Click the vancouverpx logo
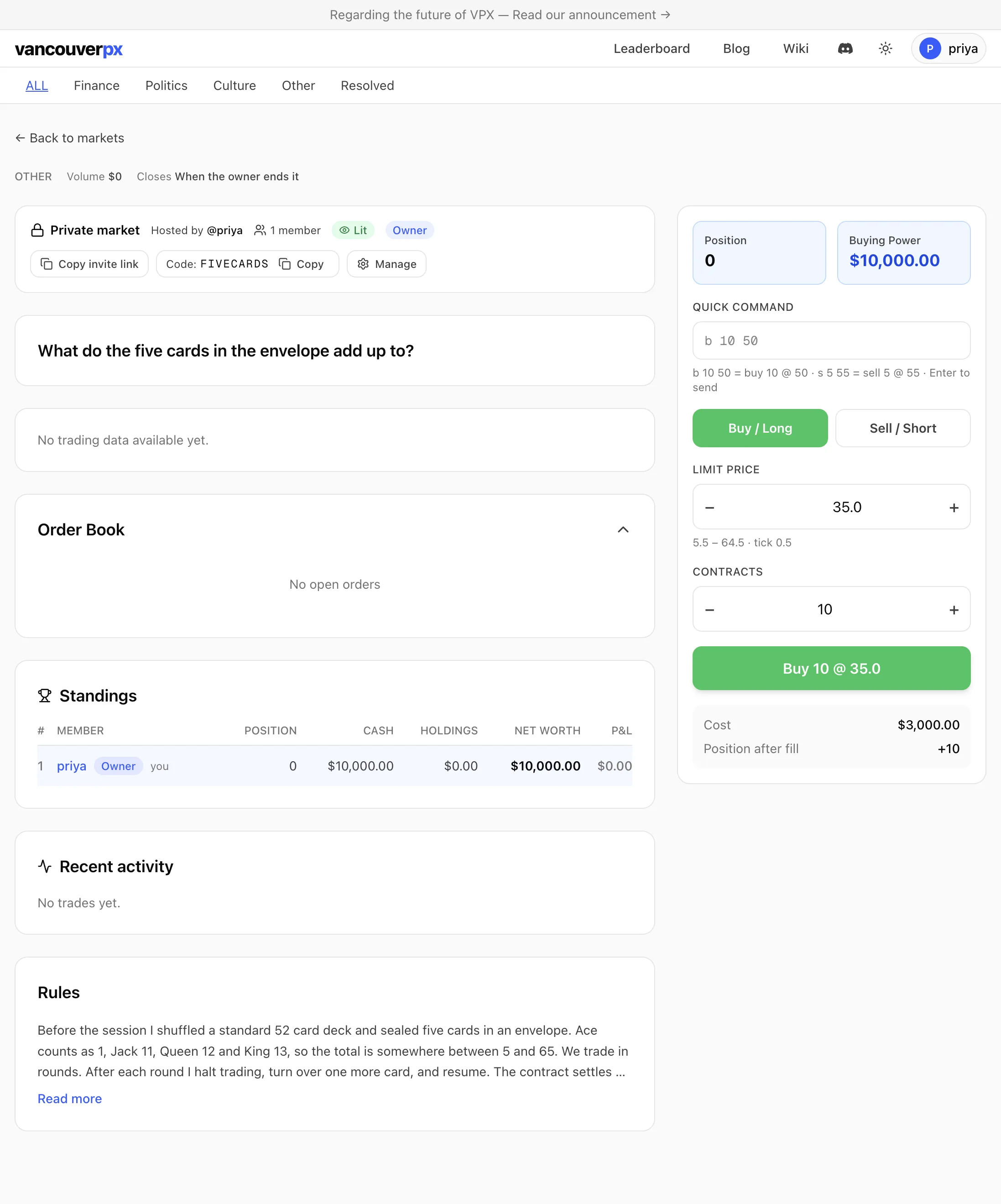1001x1204 pixels. pyautogui.click(x=69, y=49)
